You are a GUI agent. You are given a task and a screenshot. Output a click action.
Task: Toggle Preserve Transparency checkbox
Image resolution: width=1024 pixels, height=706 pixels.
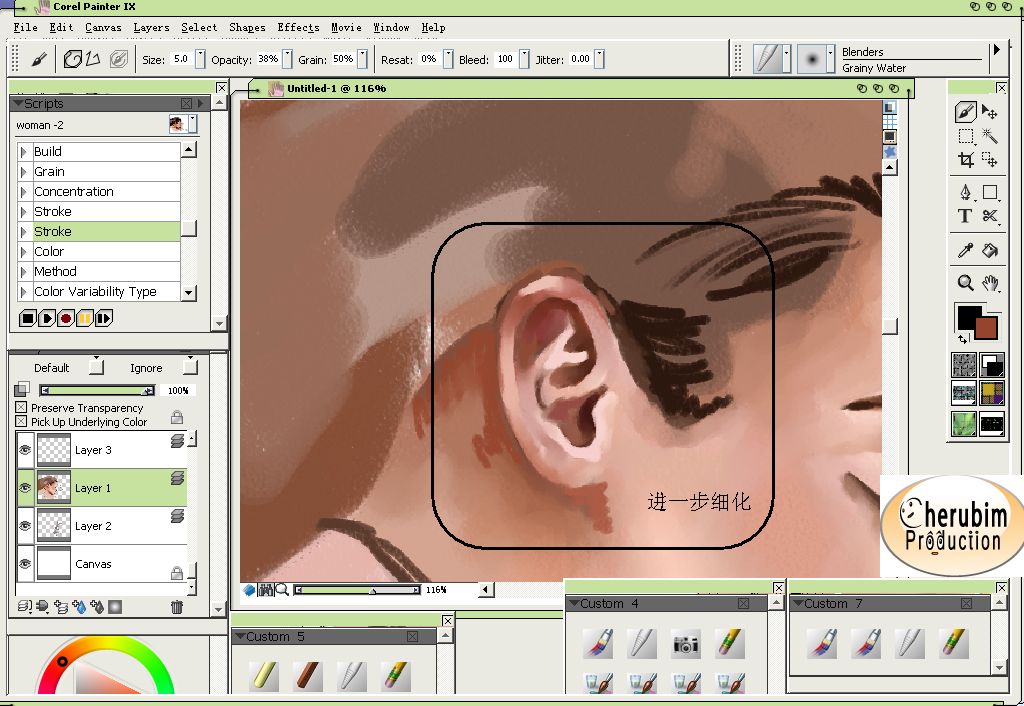[21, 407]
